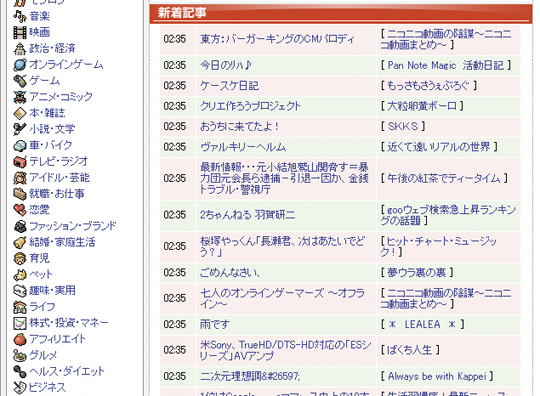Click the book icon beside 本・雑誌
This screenshot has height=396, width=540.
[20, 113]
